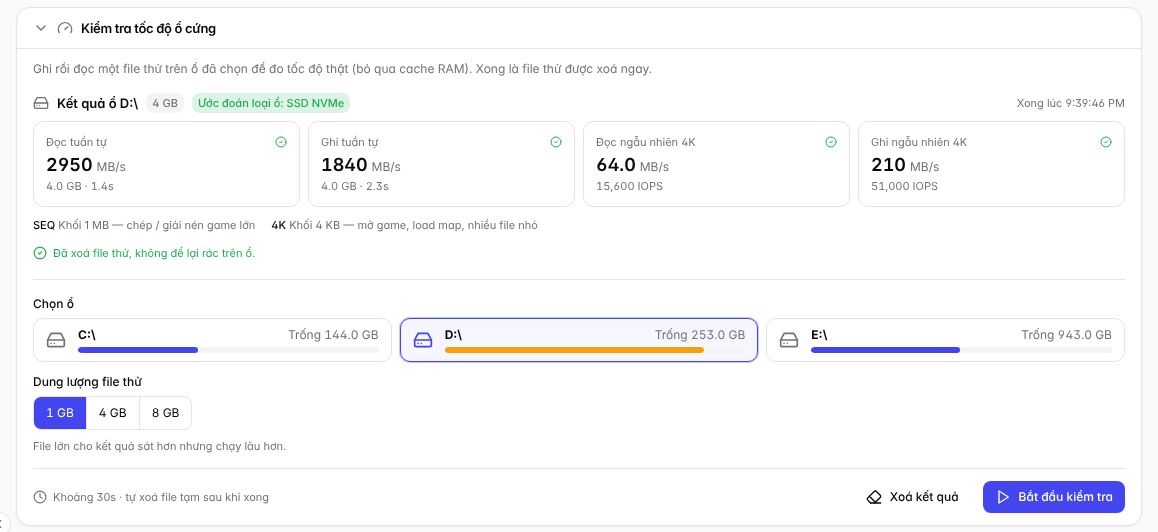Click the drive icon next to Kết quả ổ D:\
This screenshot has width=1158, height=532.
(41, 103)
